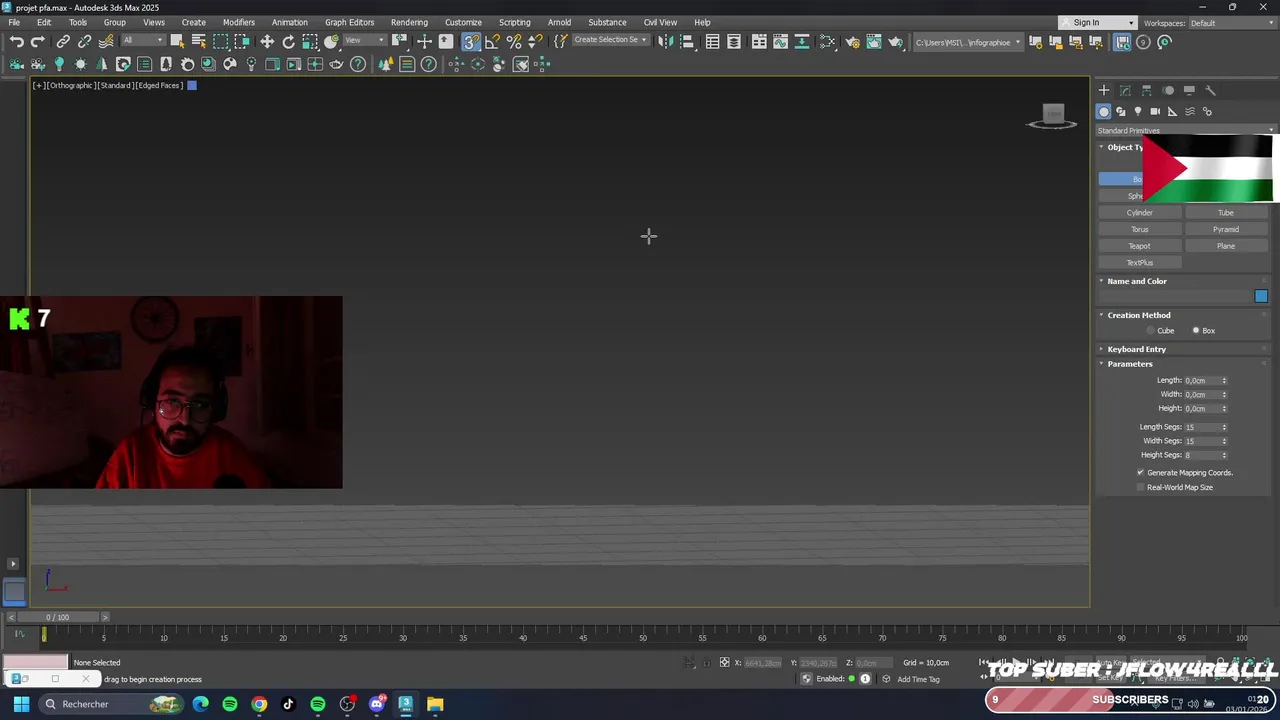Toggle the Percent Snap button
This screenshot has width=1280, height=720.
coord(514,42)
